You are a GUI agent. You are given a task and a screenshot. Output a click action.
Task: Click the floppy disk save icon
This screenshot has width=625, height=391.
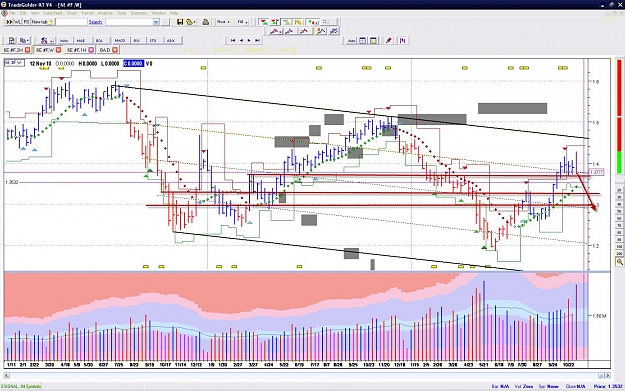180,22
